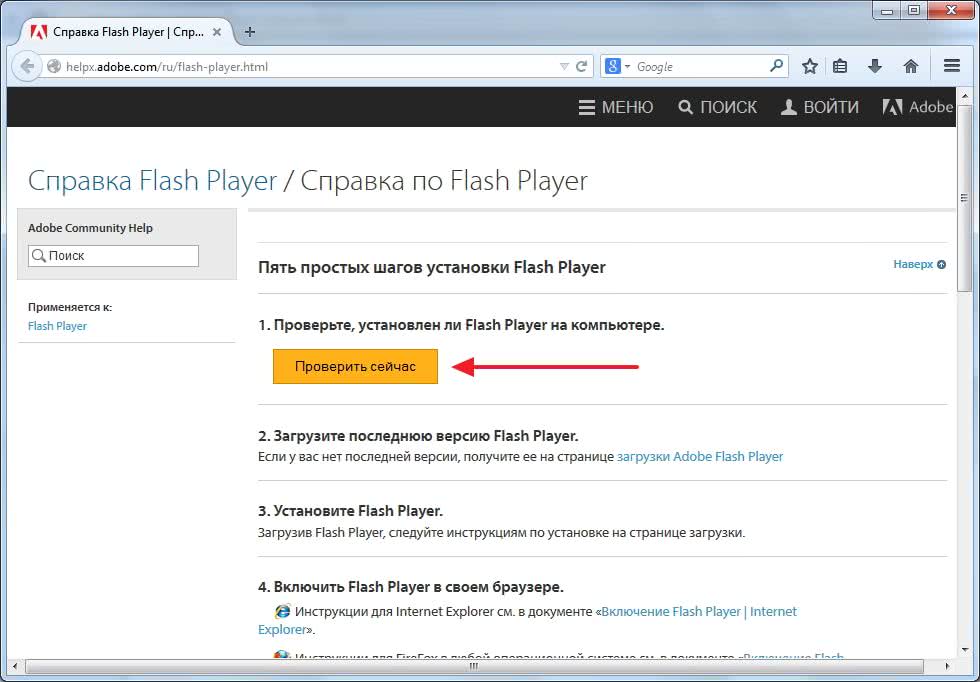Click step 3 heading Установите Flash Player

tap(350, 511)
